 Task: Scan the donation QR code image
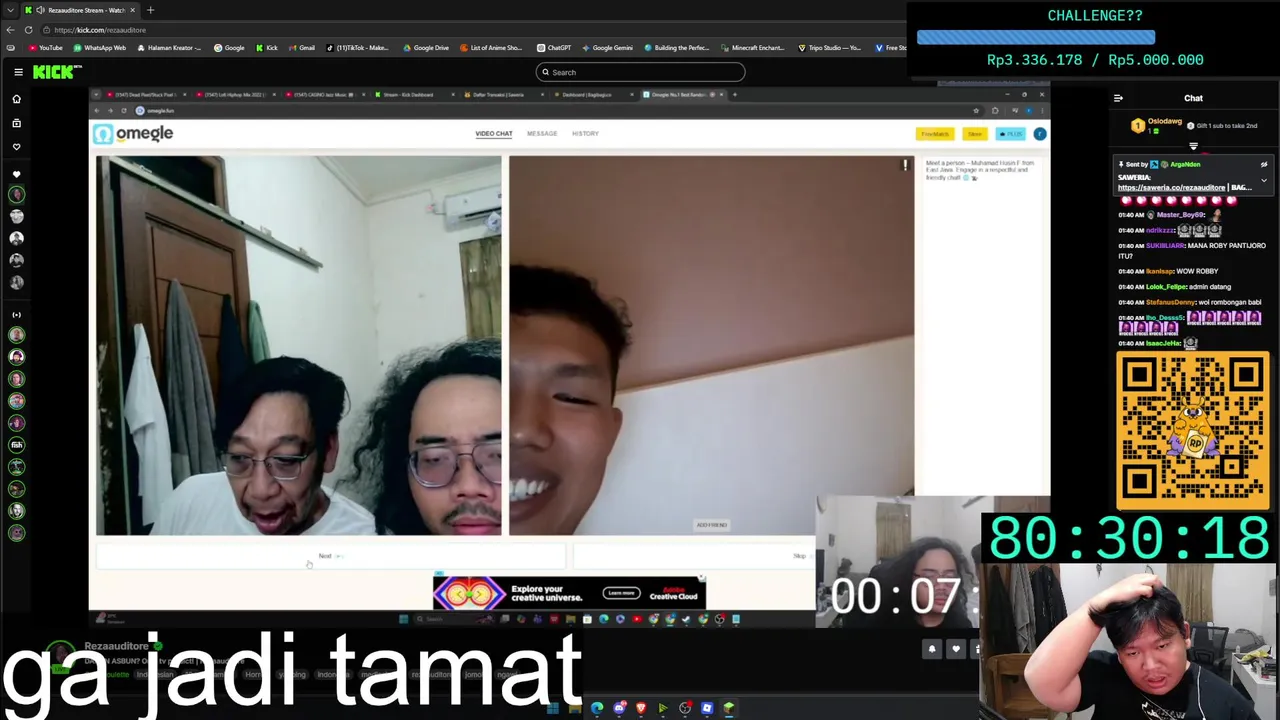point(1193,431)
